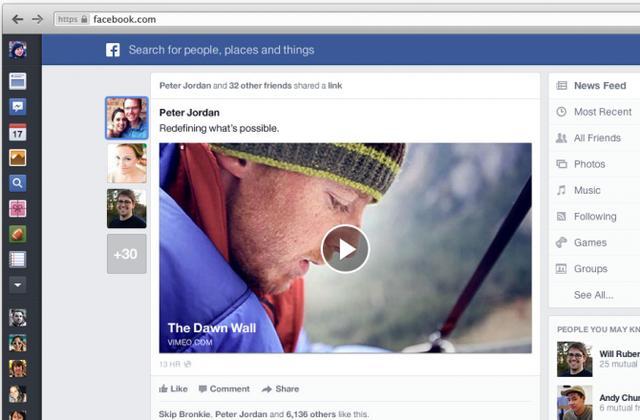640x420 pixels.
Task: Select the blonde woman friend thumbnail
Action: point(127,163)
